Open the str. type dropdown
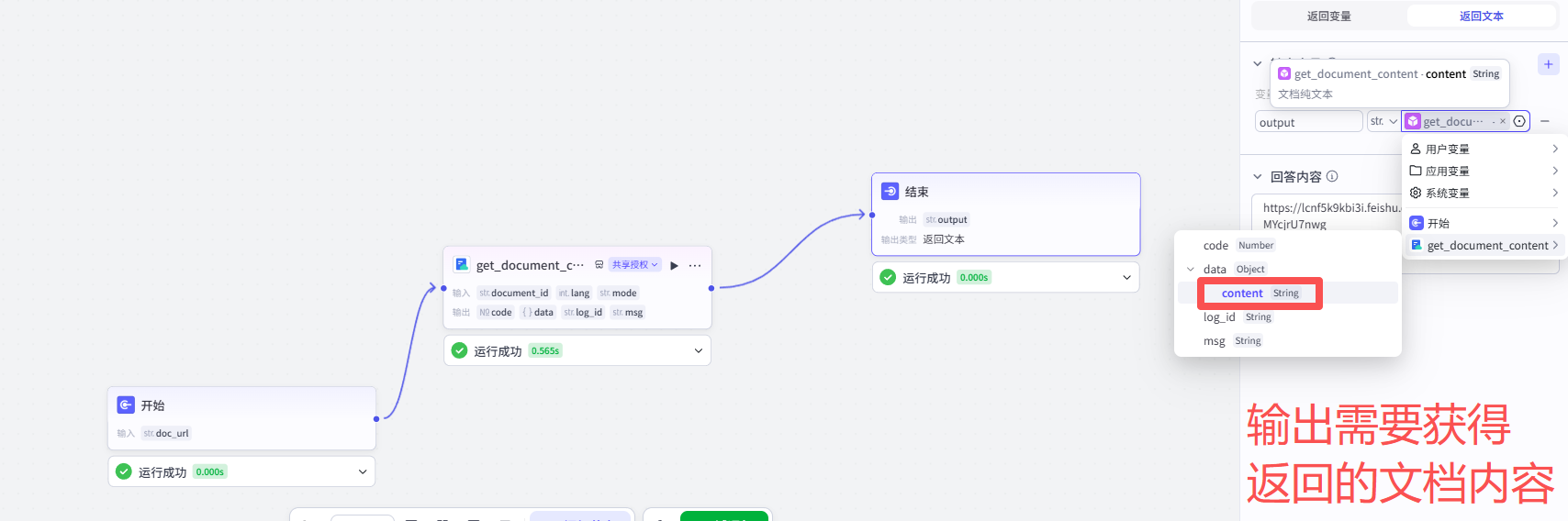Viewport: 1568px width, 521px height. click(x=1383, y=121)
